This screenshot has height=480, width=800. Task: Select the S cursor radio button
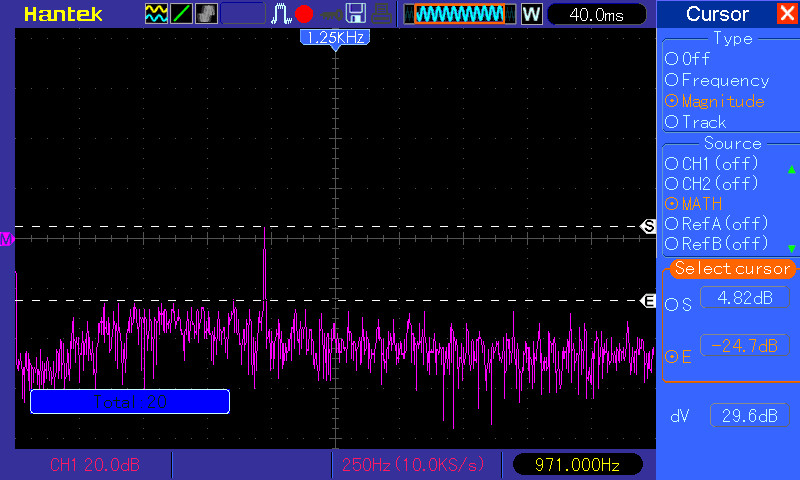pos(671,304)
